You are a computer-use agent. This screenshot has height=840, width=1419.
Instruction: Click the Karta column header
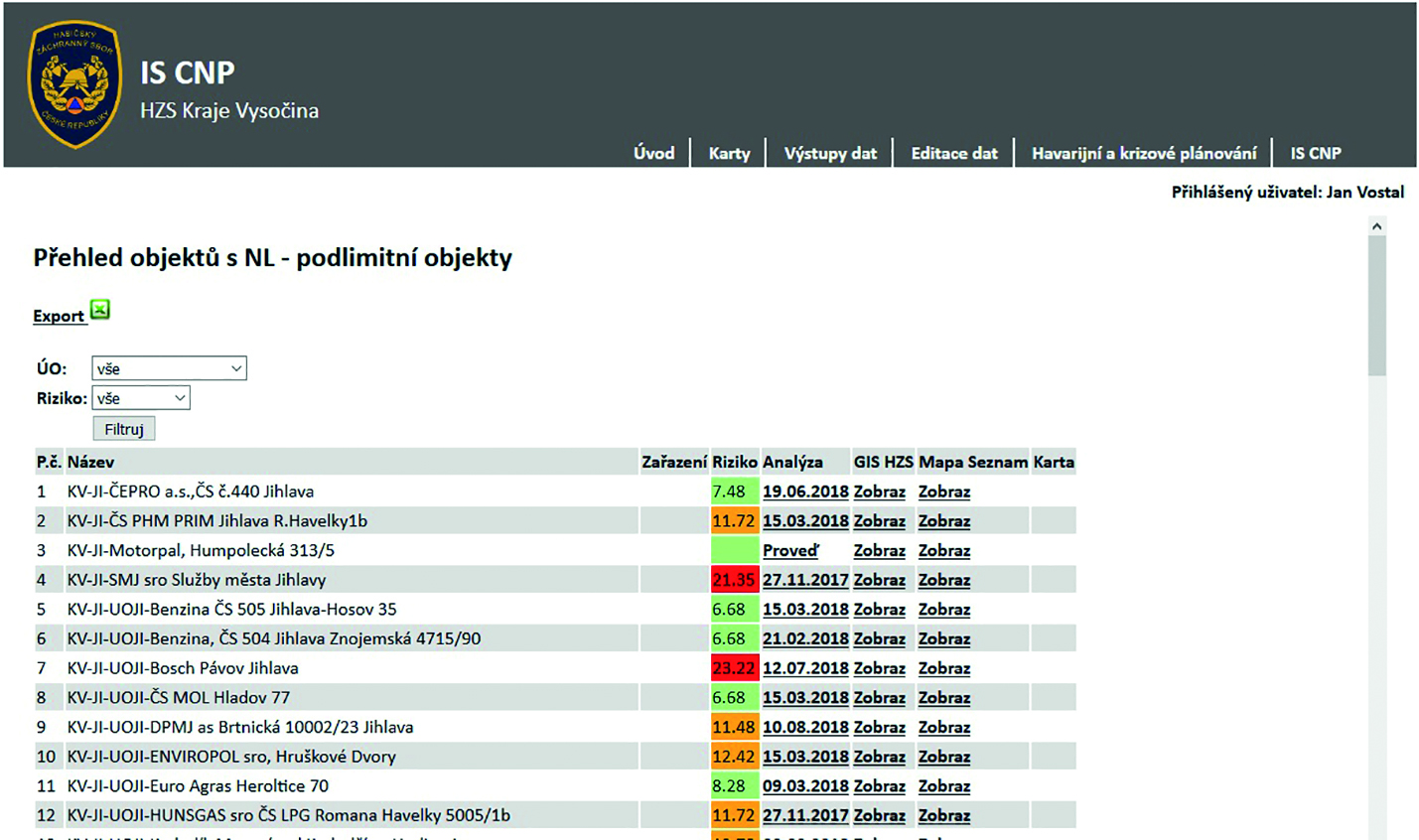(1054, 462)
